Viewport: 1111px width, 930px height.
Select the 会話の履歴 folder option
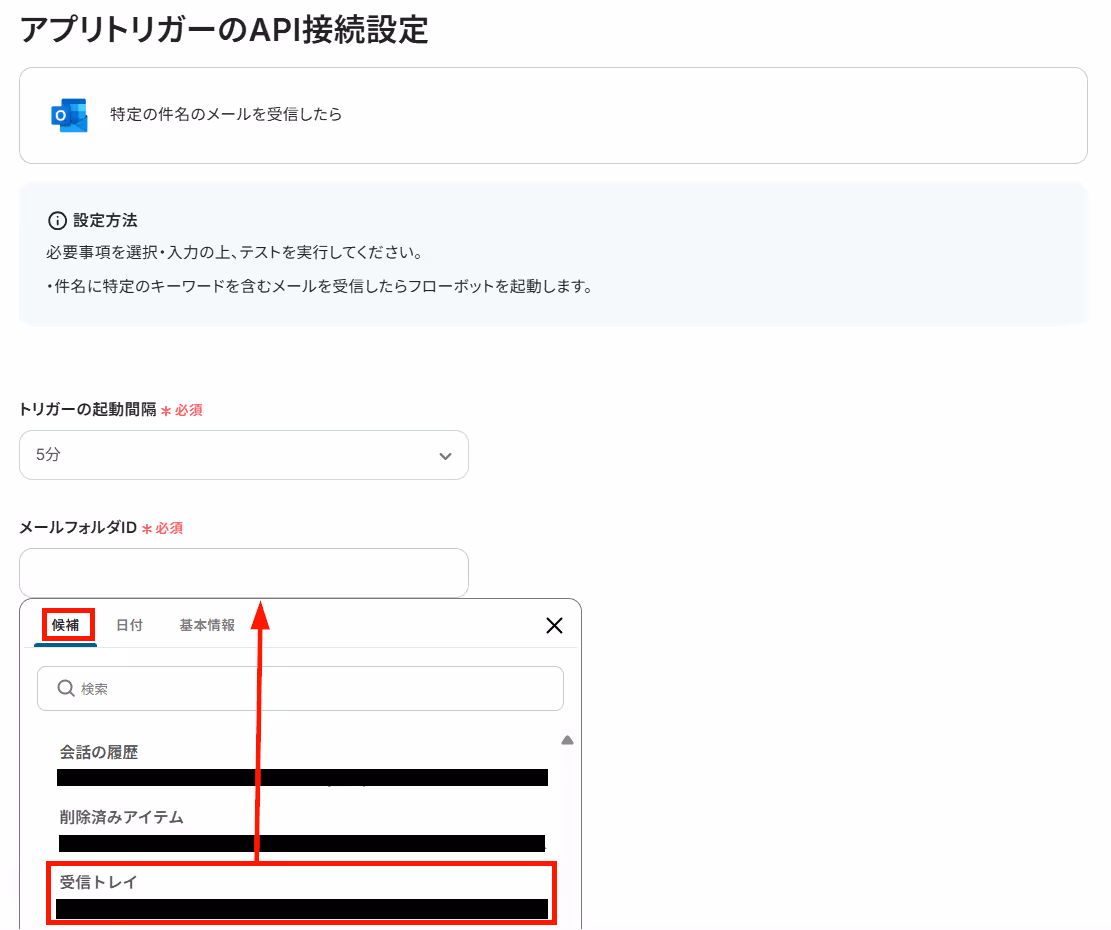[303, 765]
